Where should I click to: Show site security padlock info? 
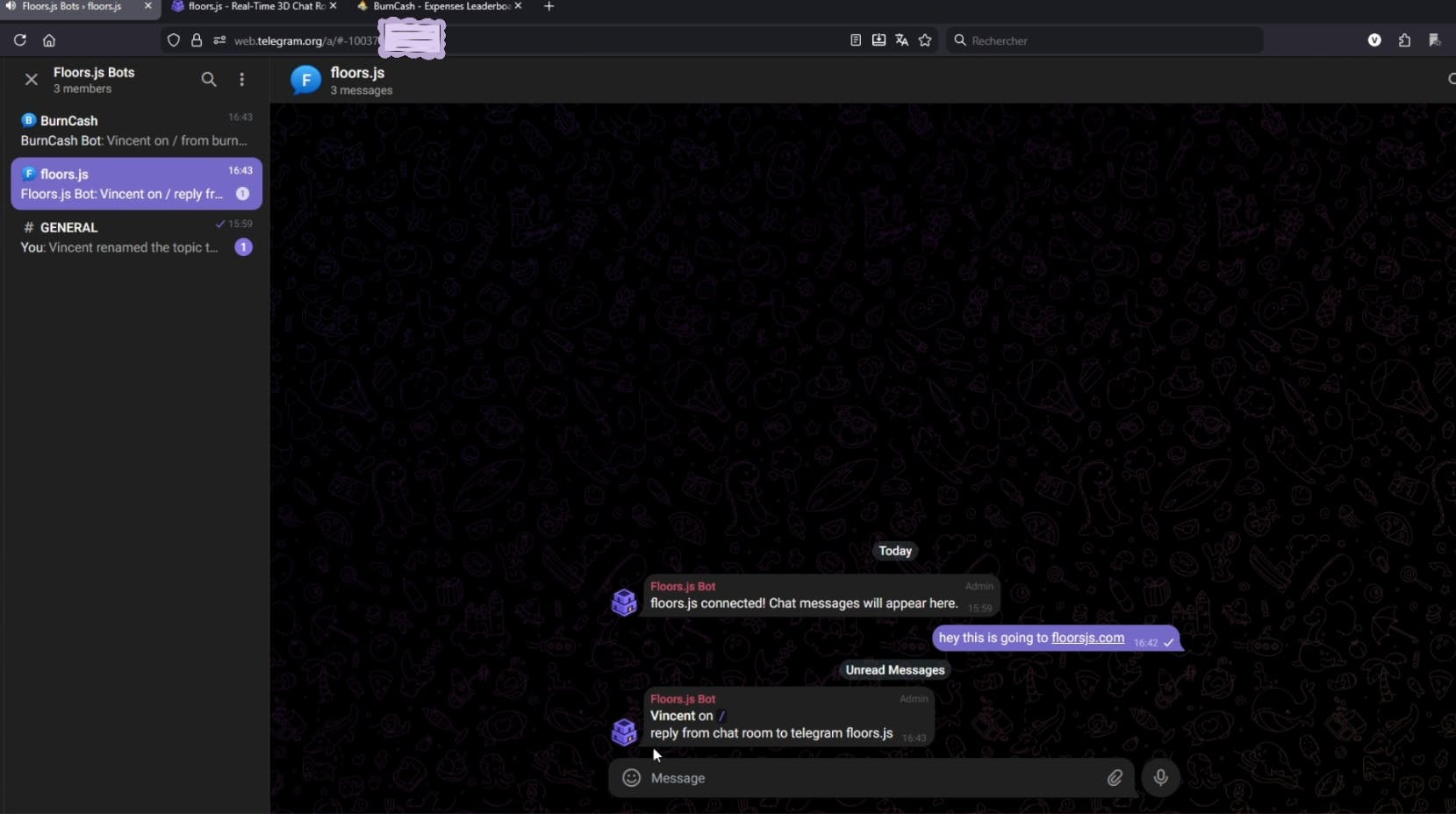pyautogui.click(x=197, y=40)
